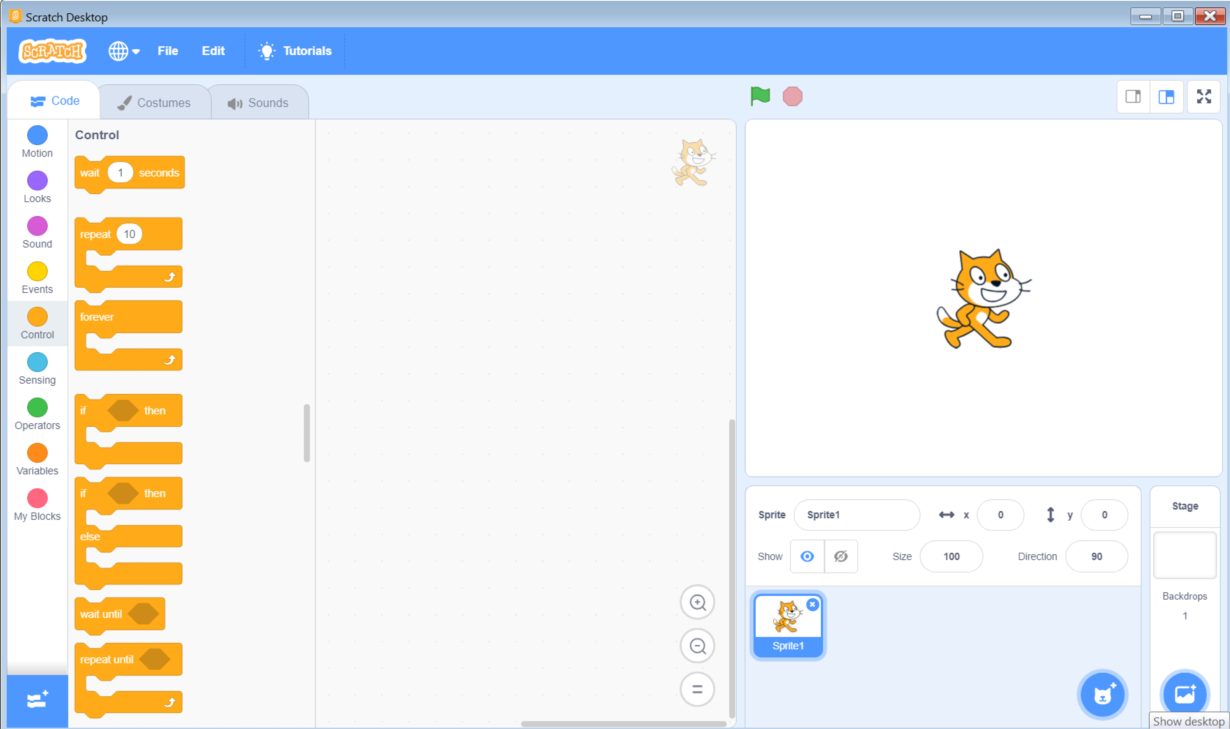
Task: Switch to small stage layout
Action: pyautogui.click(x=1133, y=97)
